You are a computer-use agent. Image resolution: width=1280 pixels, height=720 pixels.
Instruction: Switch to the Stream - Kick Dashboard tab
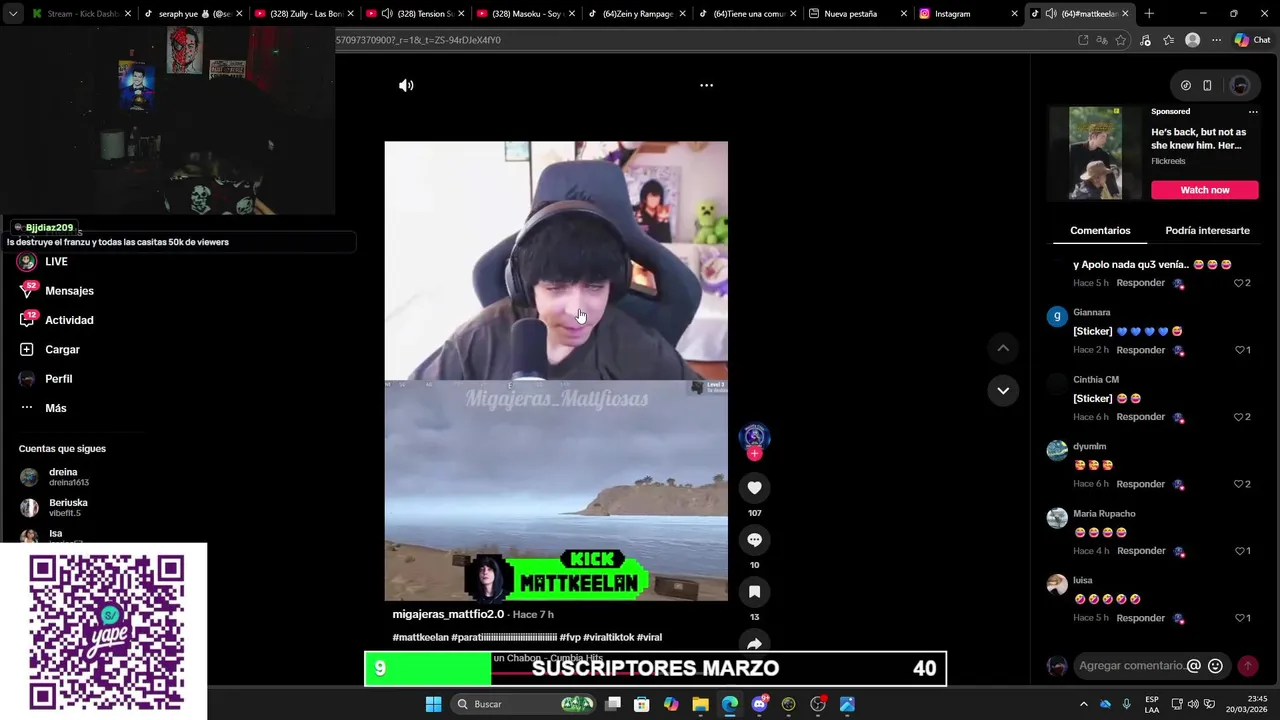(80, 14)
